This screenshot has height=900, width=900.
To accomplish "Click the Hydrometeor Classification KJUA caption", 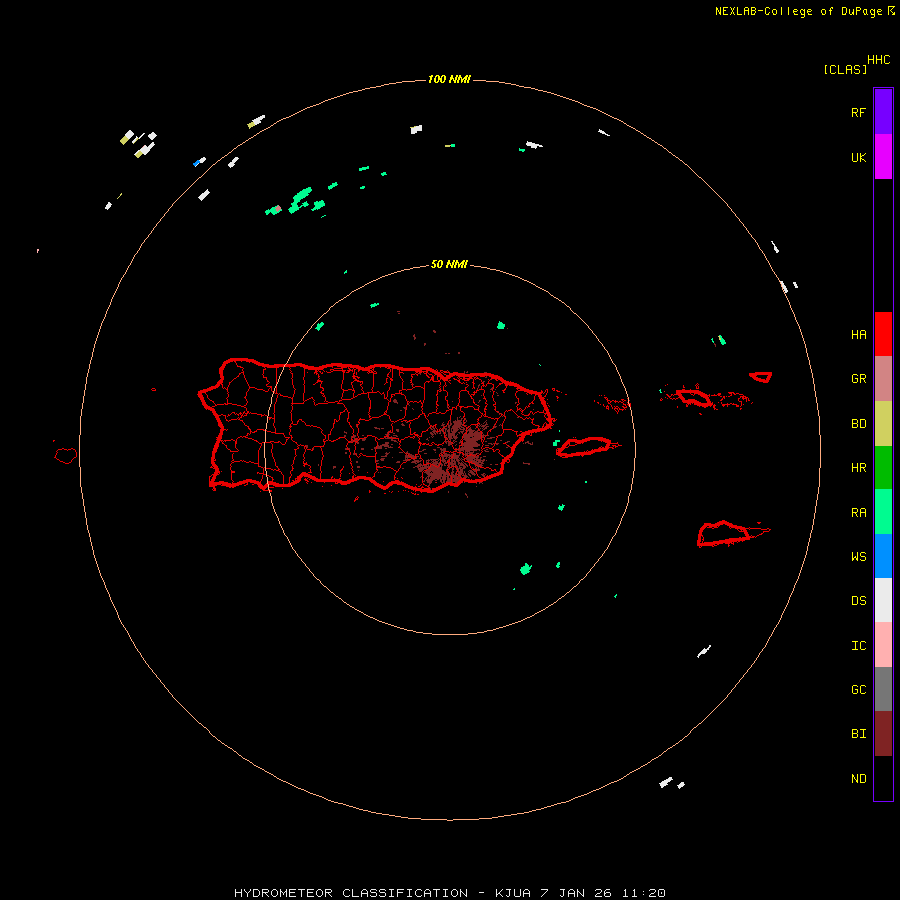I will (x=449, y=893).
